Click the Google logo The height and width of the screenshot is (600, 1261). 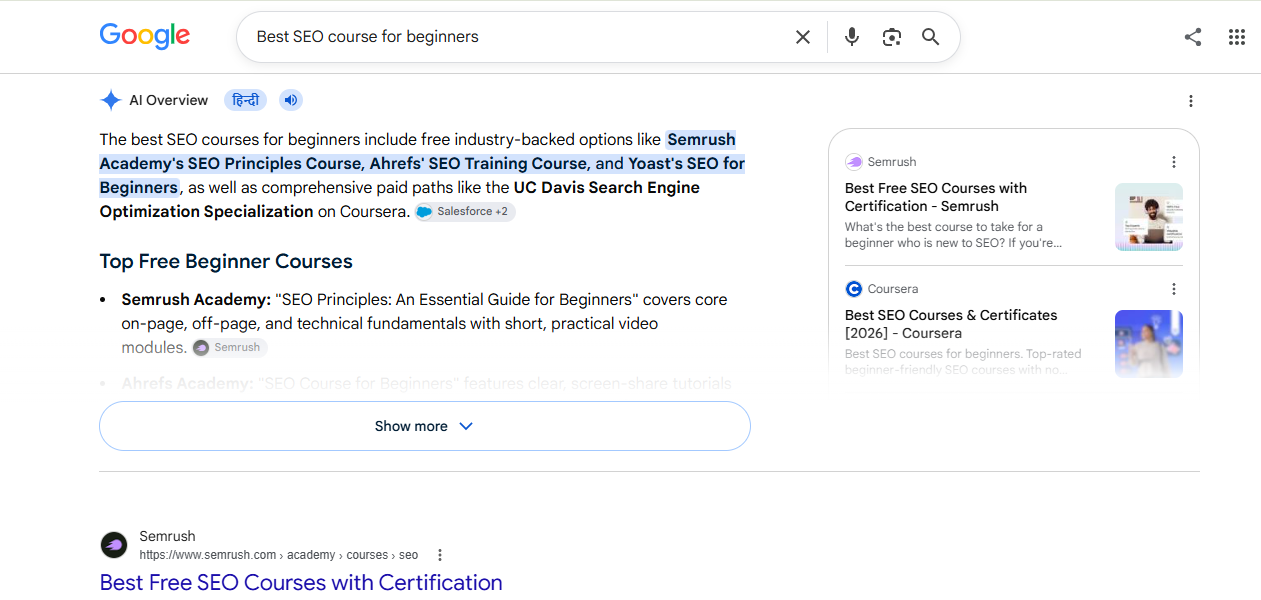point(145,36)
